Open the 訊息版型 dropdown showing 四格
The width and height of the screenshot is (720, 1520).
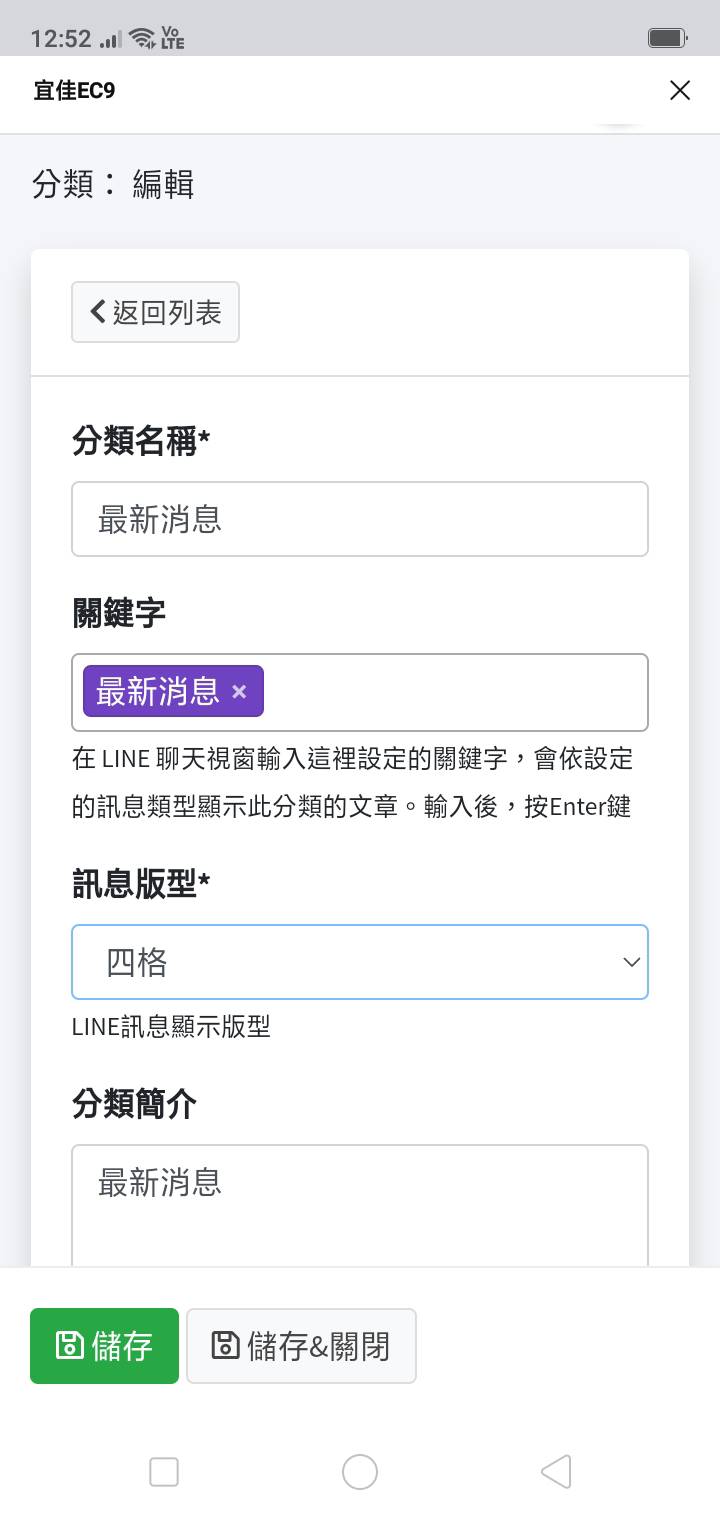click(x=340, y=962)
